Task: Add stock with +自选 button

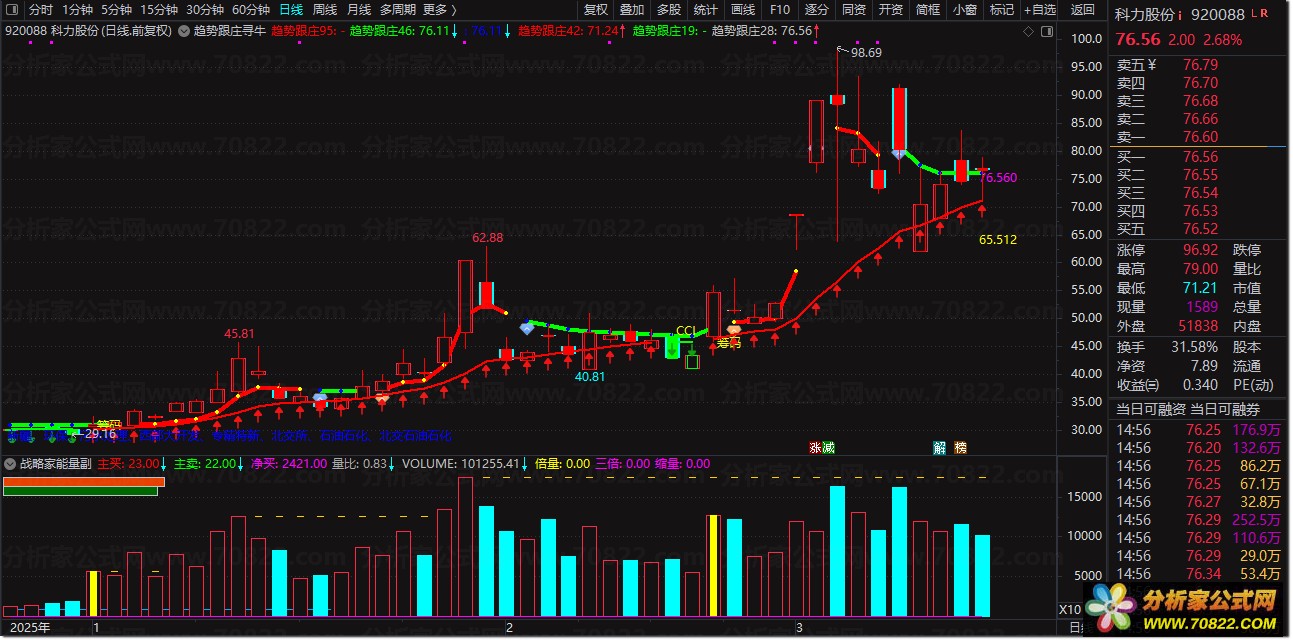Action: point(1039,10)
